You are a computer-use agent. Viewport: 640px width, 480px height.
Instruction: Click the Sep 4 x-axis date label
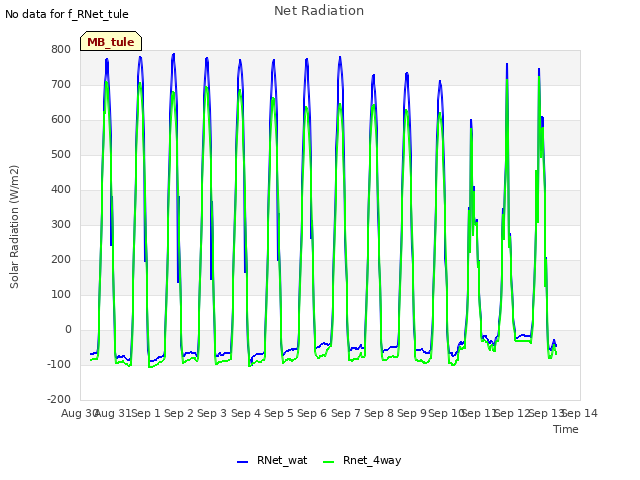pos(246,413)
